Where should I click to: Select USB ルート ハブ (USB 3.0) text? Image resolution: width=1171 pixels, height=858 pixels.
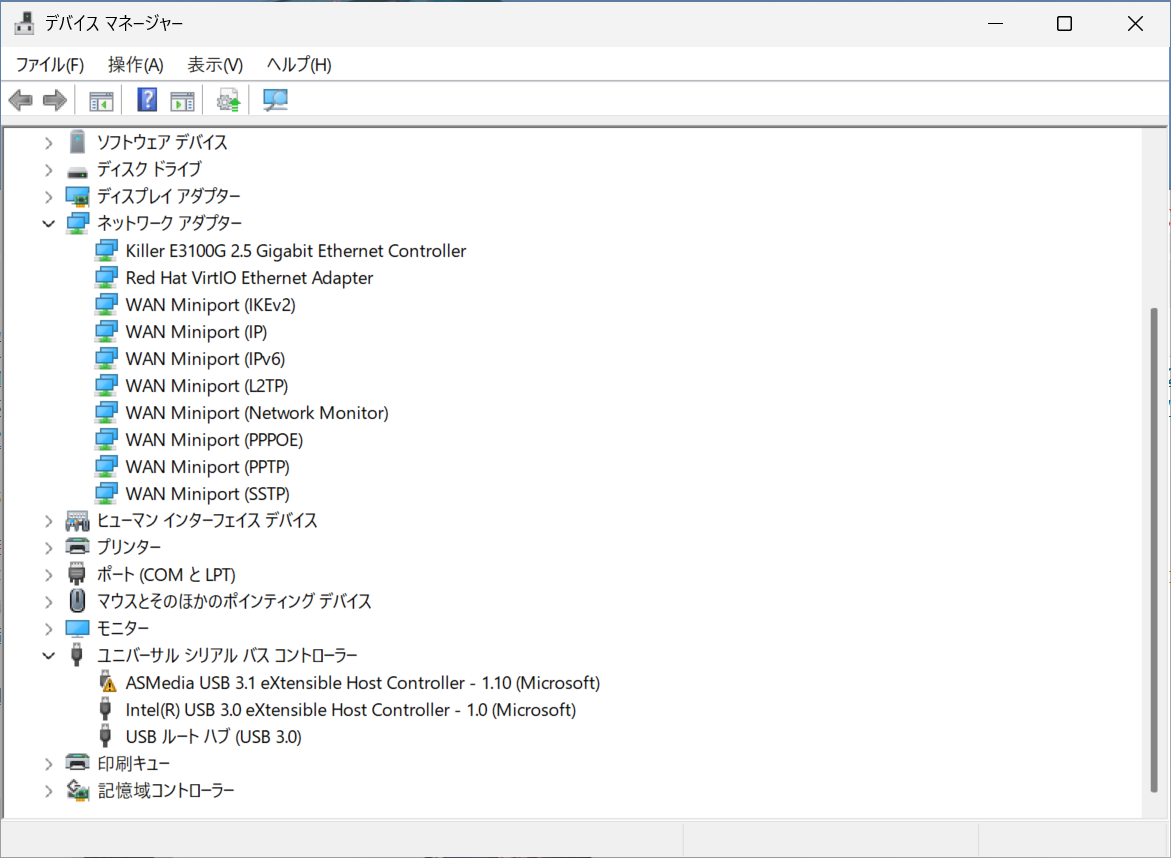214,736
